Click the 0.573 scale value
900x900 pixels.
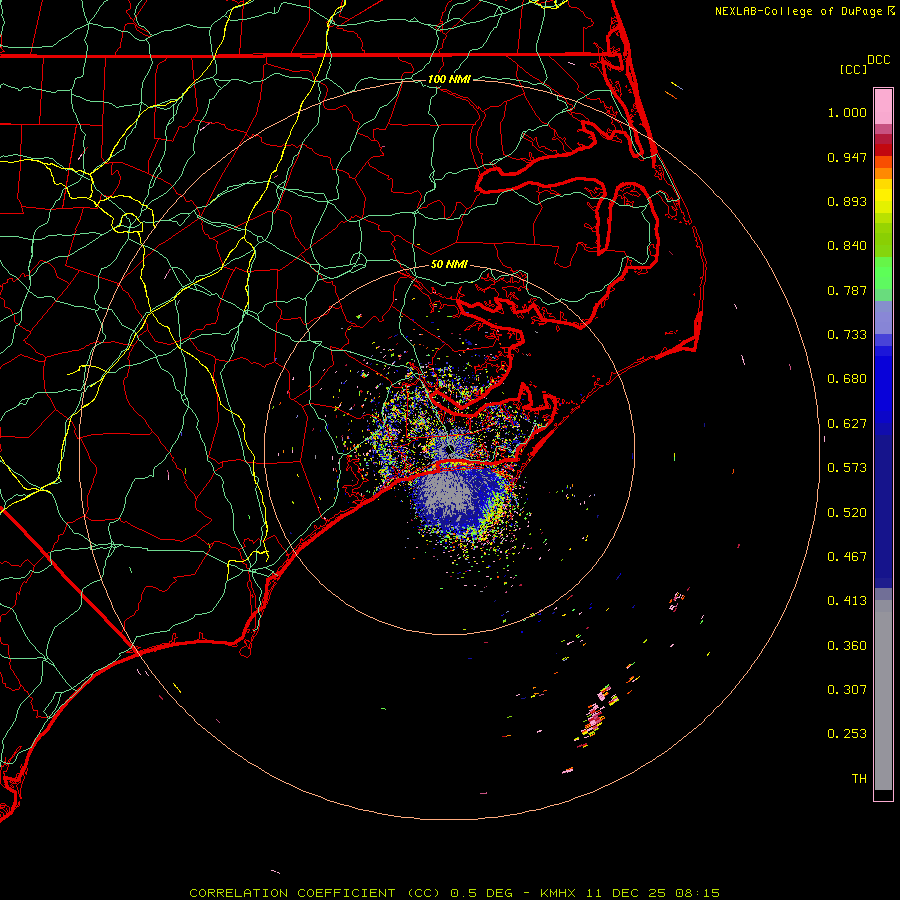847,468
